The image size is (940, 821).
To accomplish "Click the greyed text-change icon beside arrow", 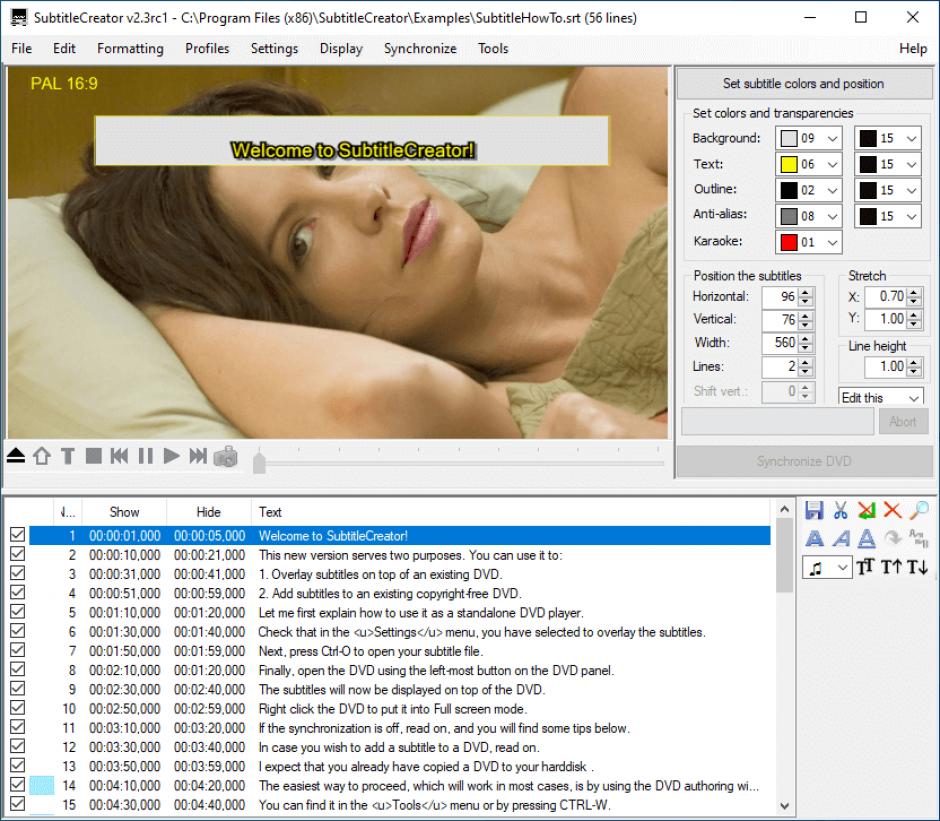I will [x=918, y=538].
